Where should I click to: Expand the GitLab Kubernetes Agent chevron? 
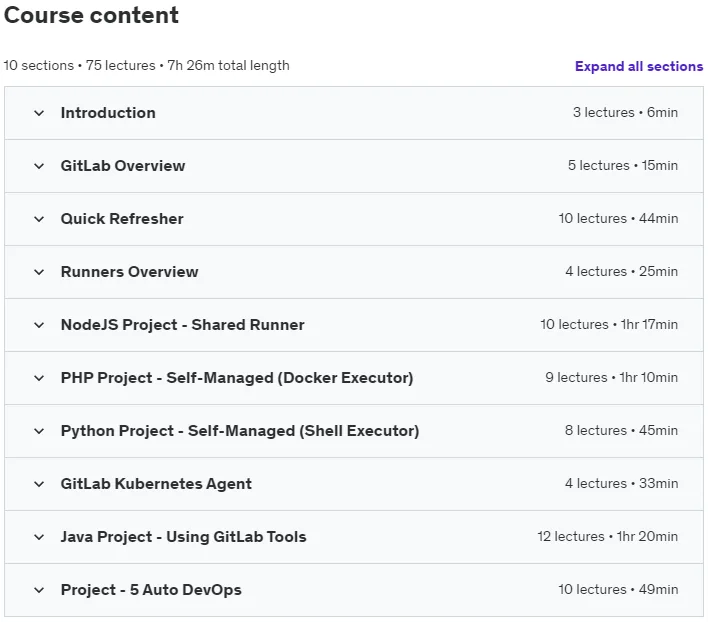tap(39, 484)
